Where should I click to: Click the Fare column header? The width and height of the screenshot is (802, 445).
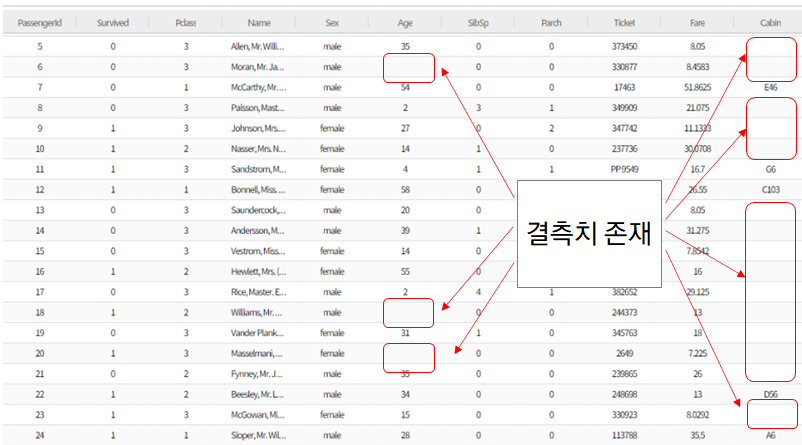coord(698,23)
